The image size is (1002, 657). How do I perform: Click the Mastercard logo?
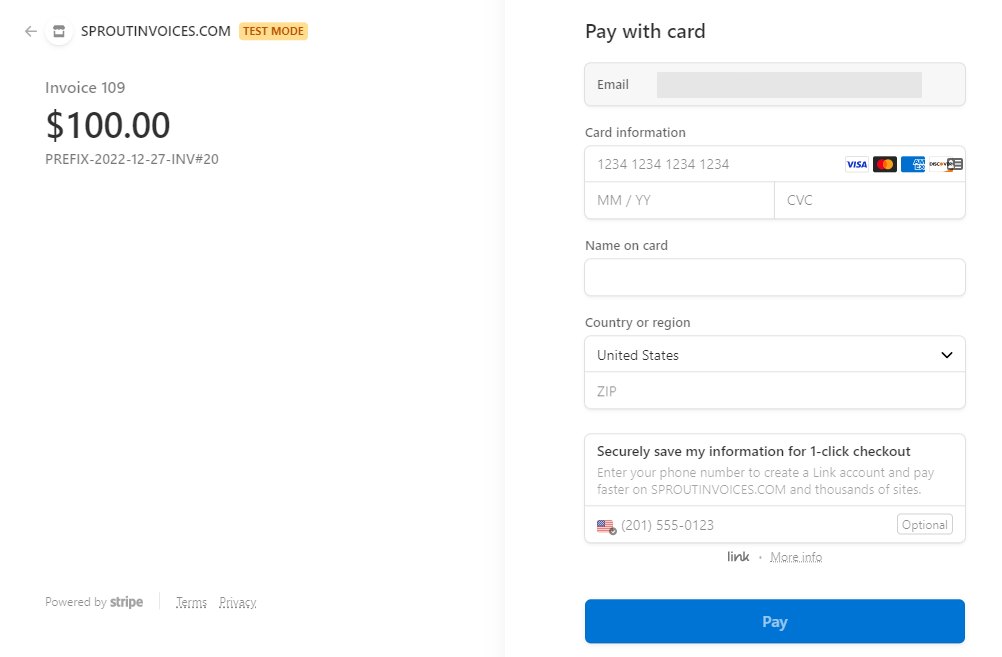coord(884,164)
